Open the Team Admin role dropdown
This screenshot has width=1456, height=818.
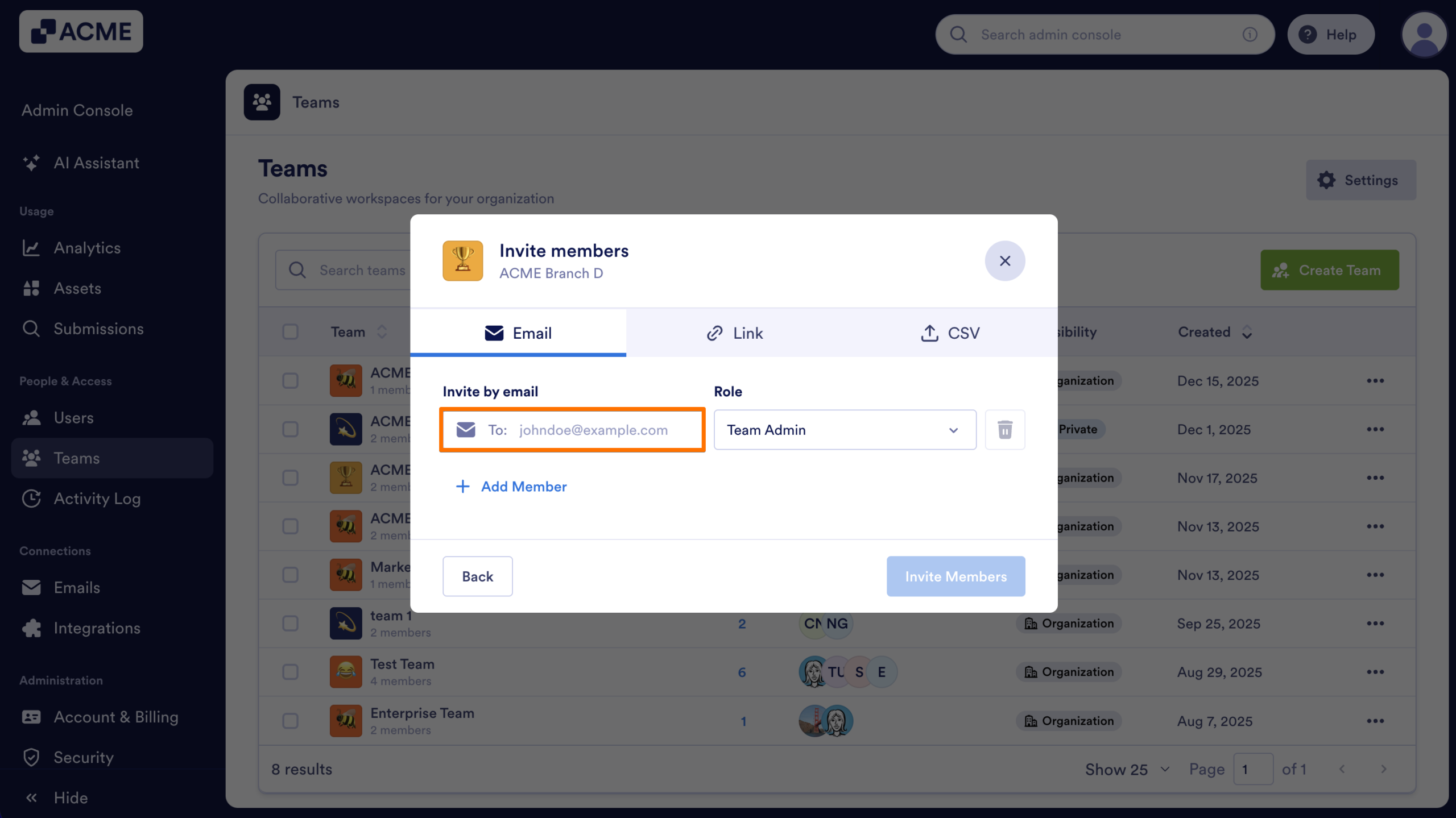[x=844, y=430]
